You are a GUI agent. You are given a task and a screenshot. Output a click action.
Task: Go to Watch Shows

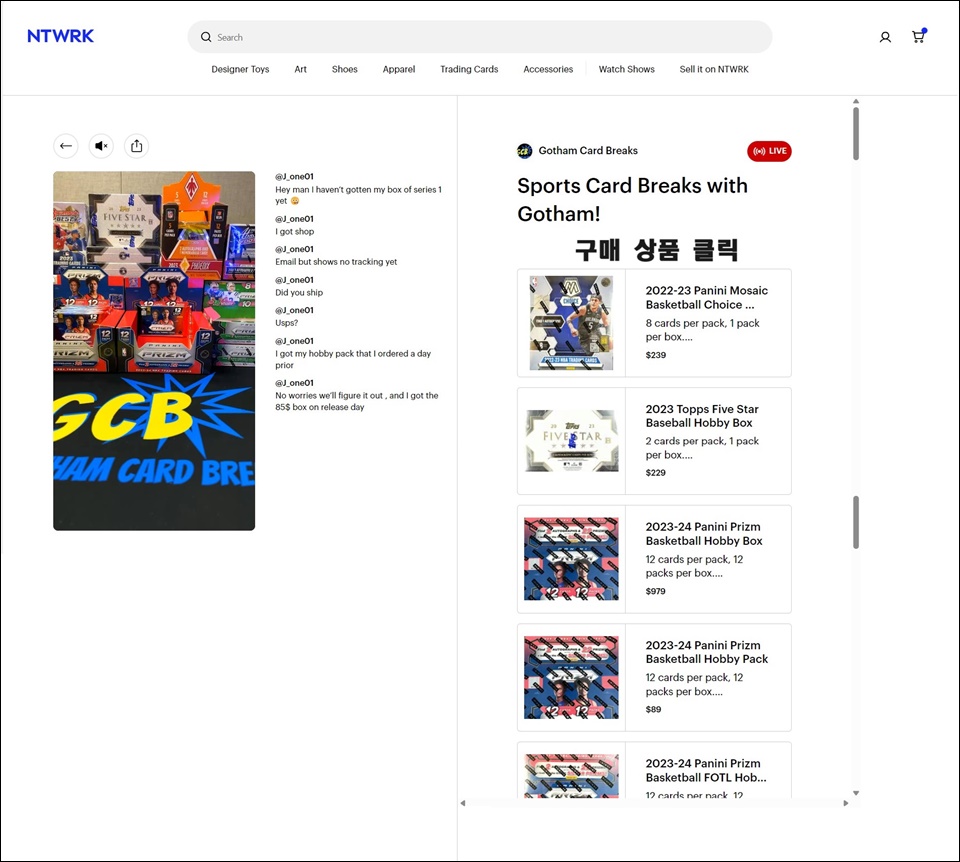(626, 69)
